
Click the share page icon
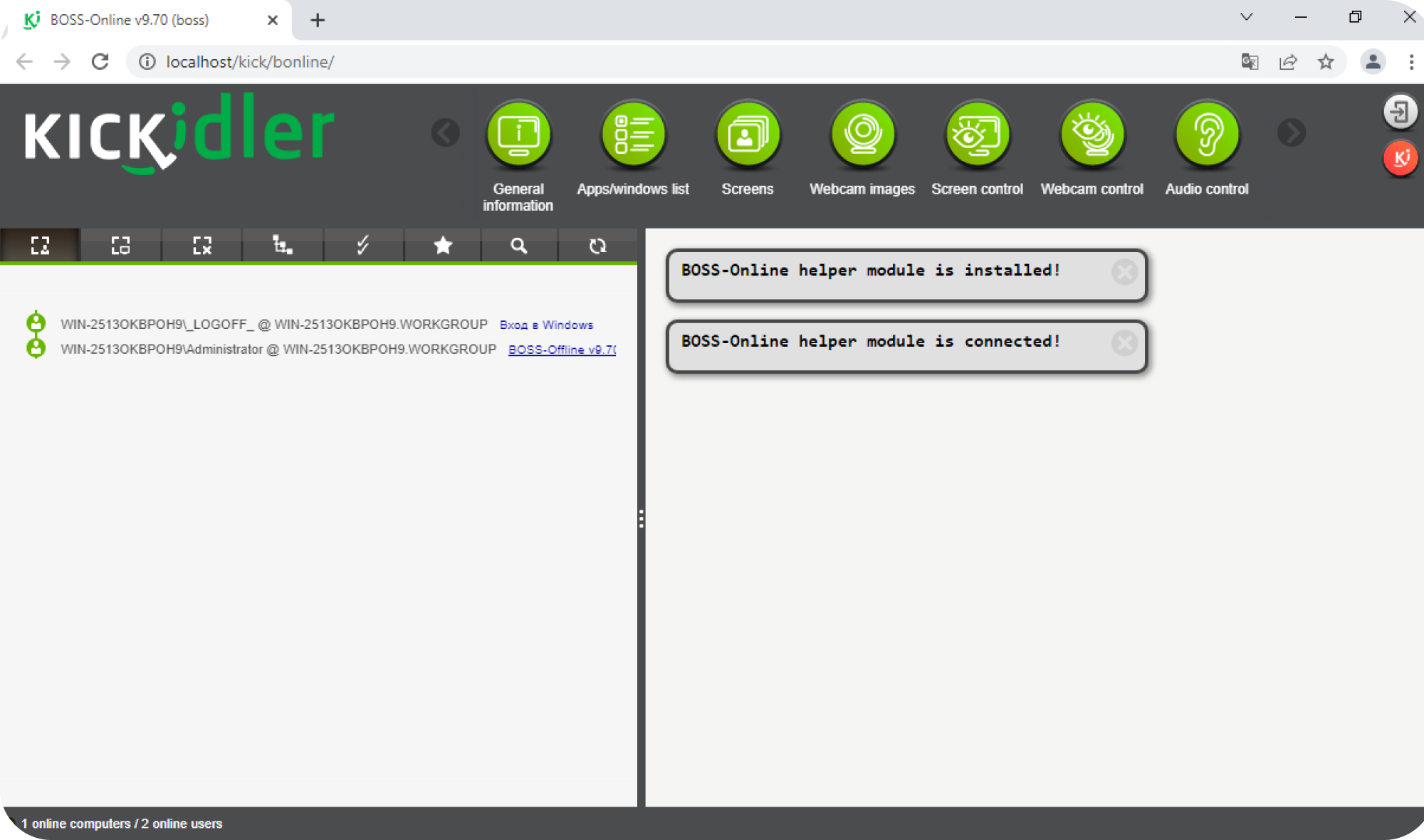[x=1288, y=62]
